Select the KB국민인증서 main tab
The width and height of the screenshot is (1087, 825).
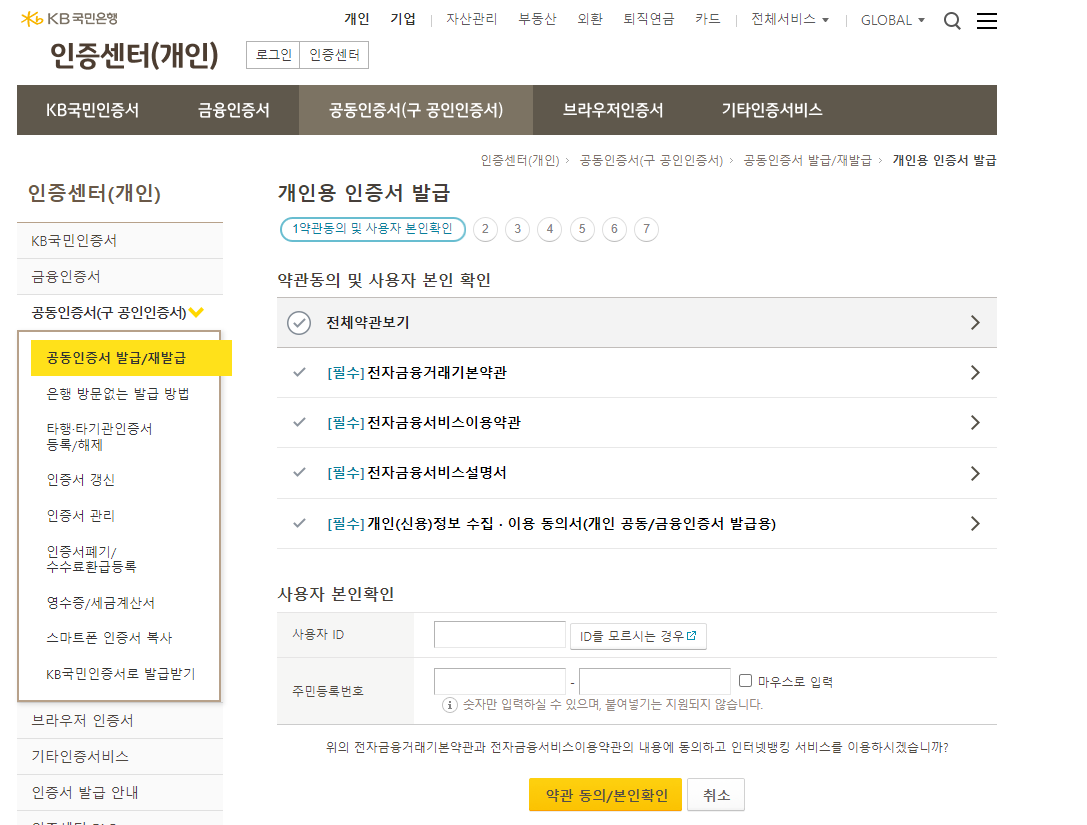[92, 110]
